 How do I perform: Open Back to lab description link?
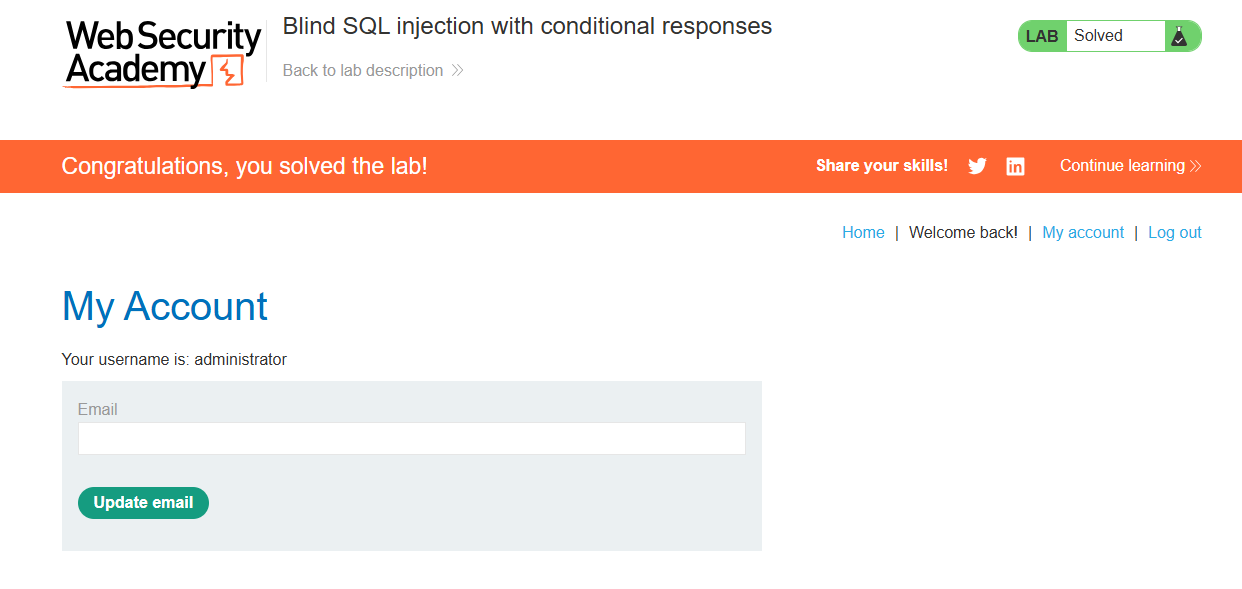[363, 70]
